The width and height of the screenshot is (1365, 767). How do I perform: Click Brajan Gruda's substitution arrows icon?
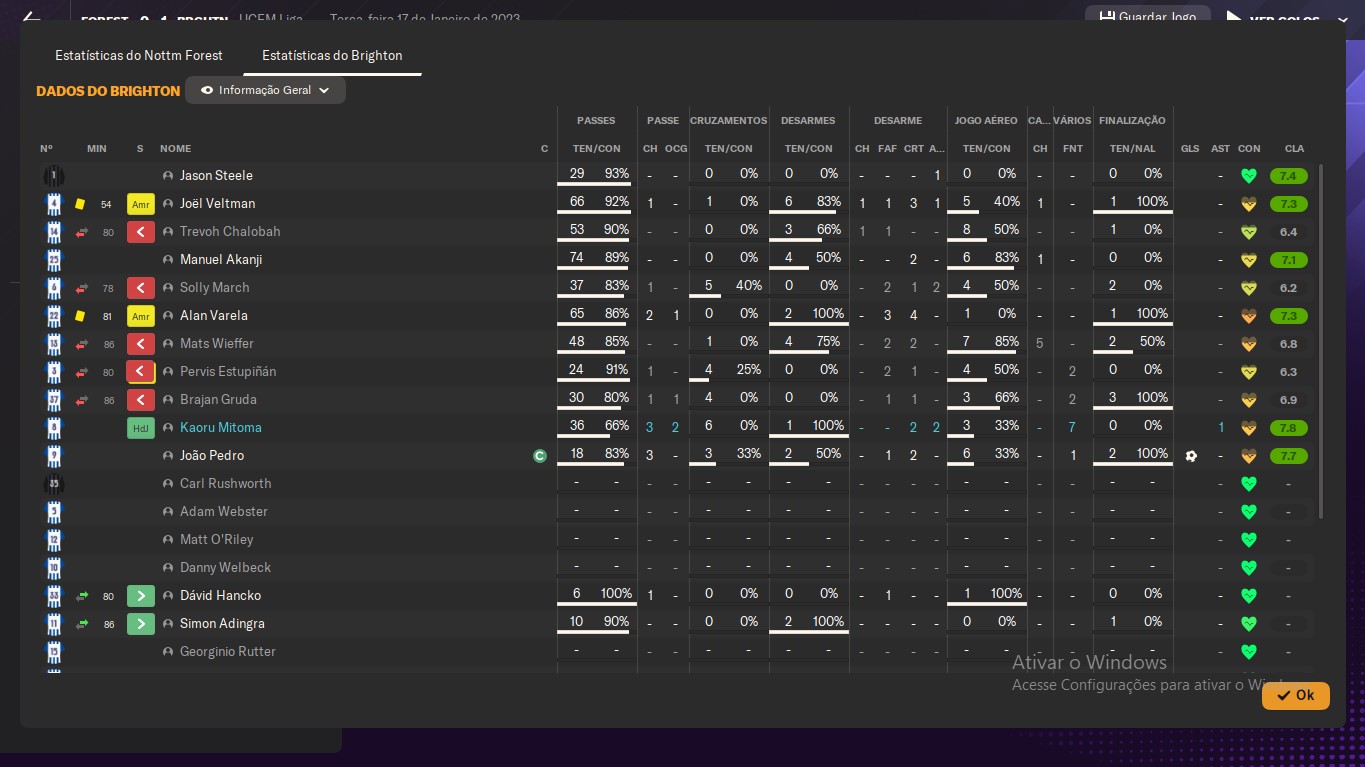coord(82,400)
